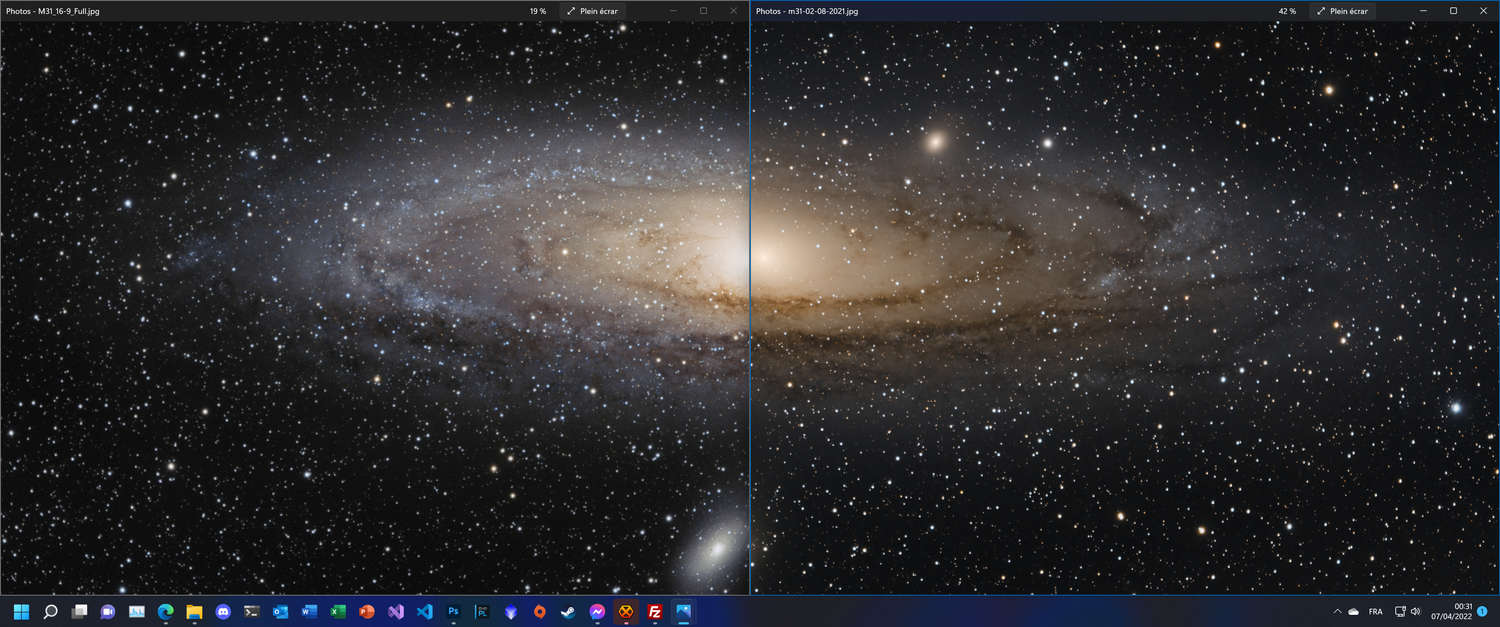The height and width of the screenshot is (627, 1500).
Task: Open the Windows Start menu
Action: 21,611
